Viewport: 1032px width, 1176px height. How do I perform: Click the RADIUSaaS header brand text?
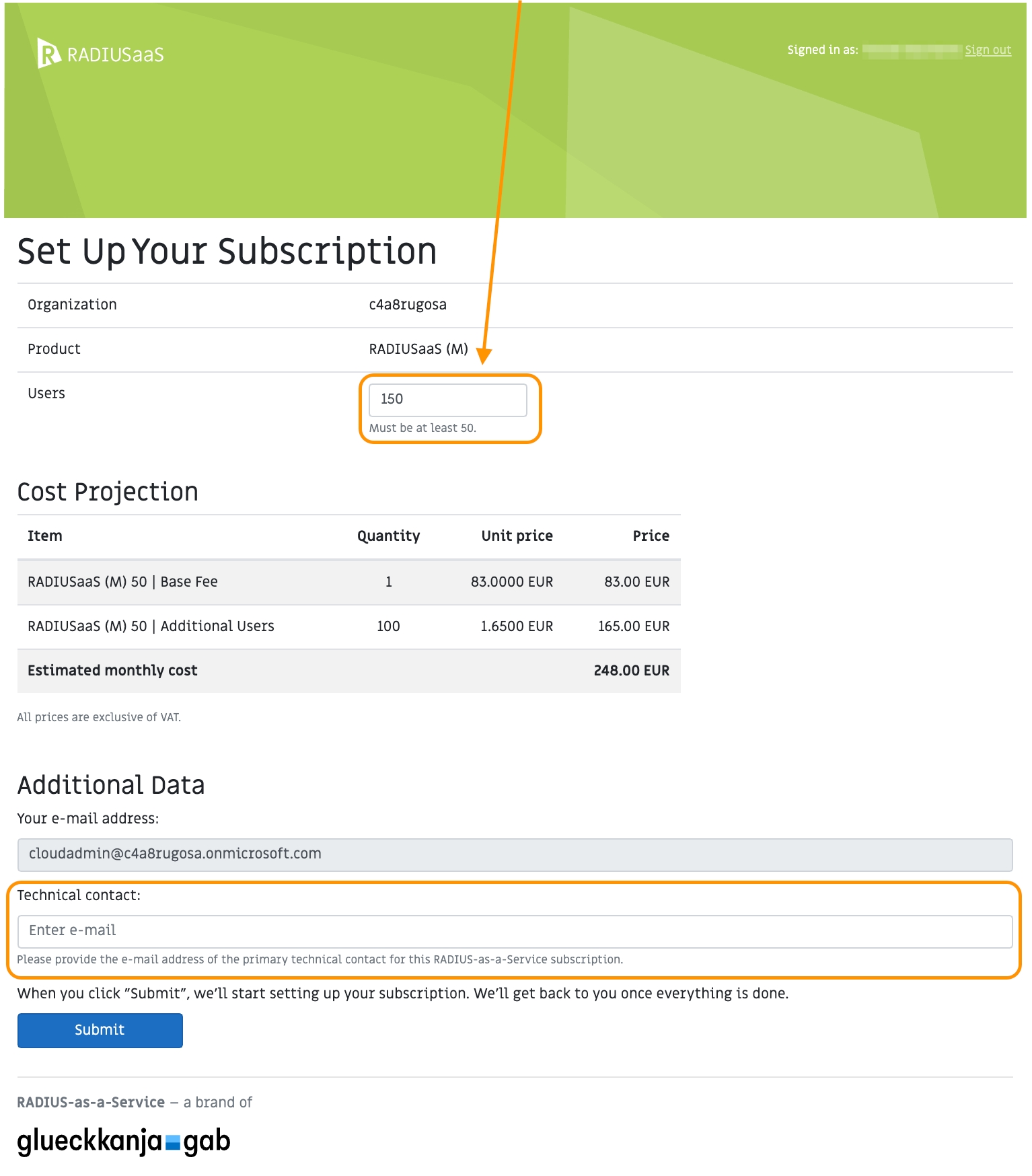point(116,55)
